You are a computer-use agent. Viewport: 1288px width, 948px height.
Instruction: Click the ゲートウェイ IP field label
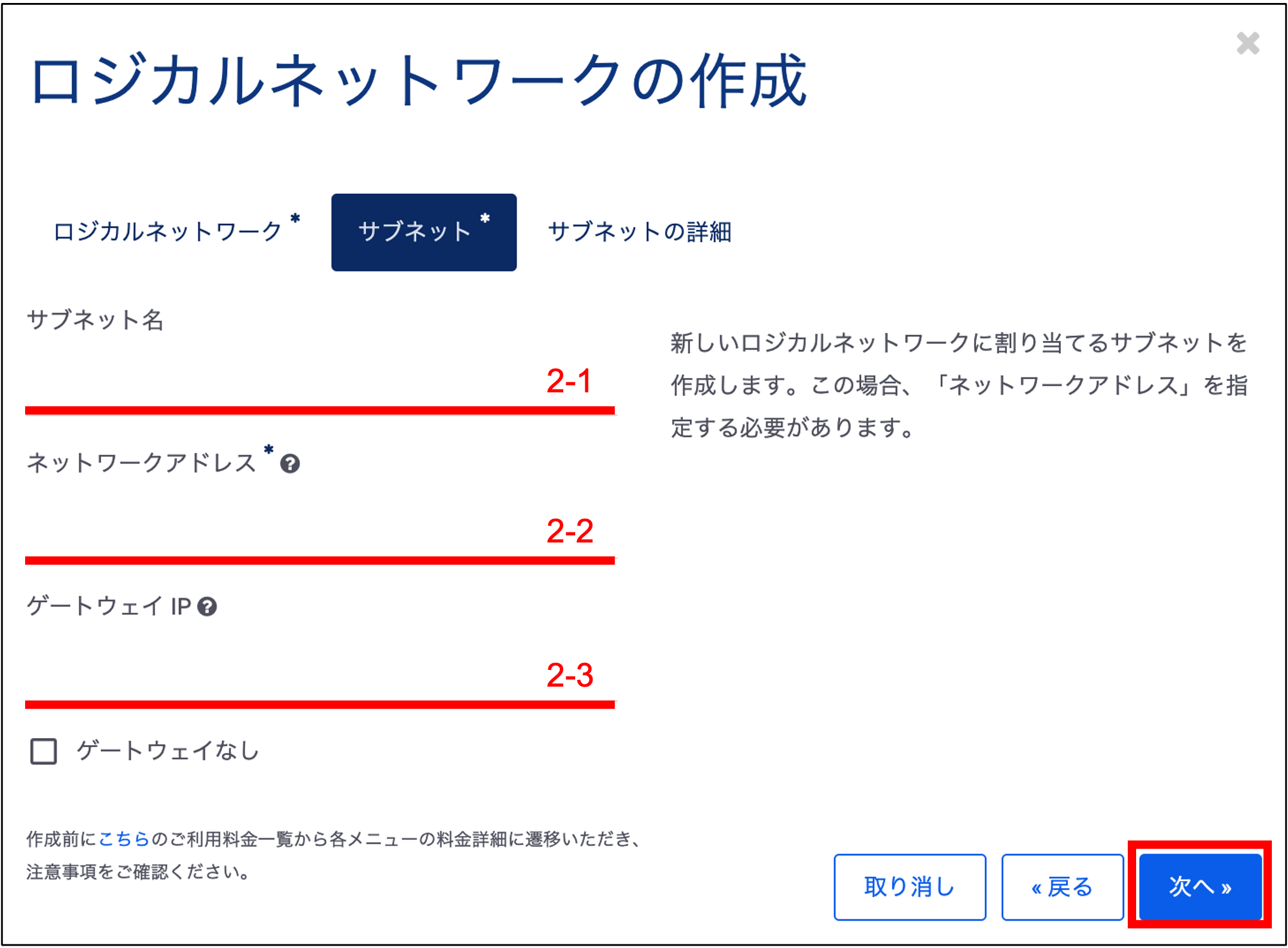[109, 607]
